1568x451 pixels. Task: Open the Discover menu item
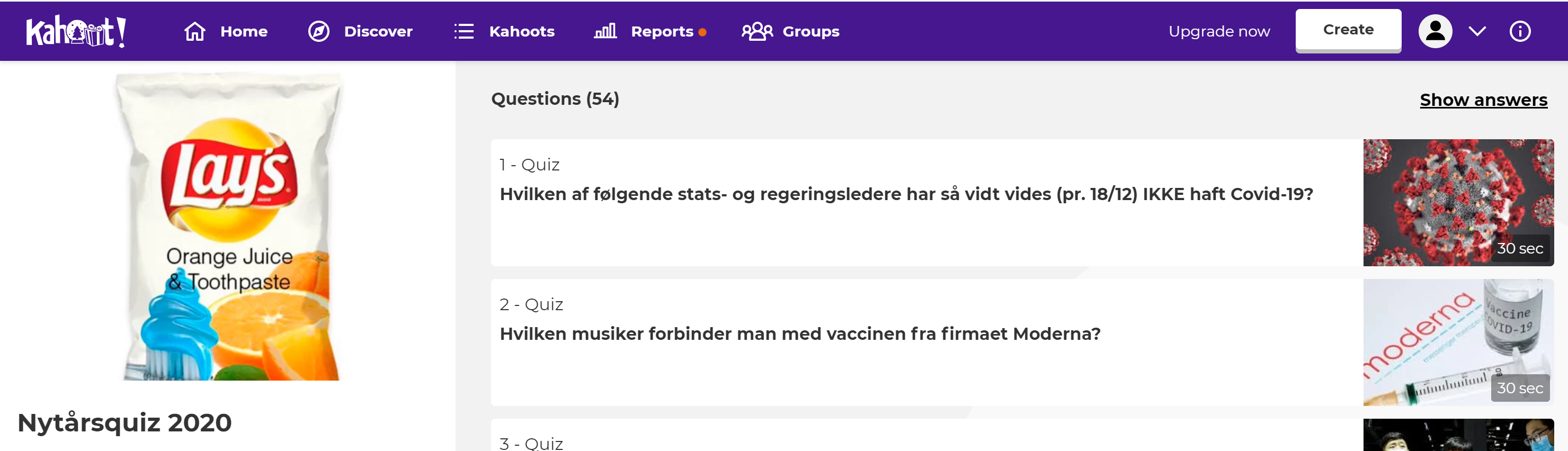tap(360, 31)
